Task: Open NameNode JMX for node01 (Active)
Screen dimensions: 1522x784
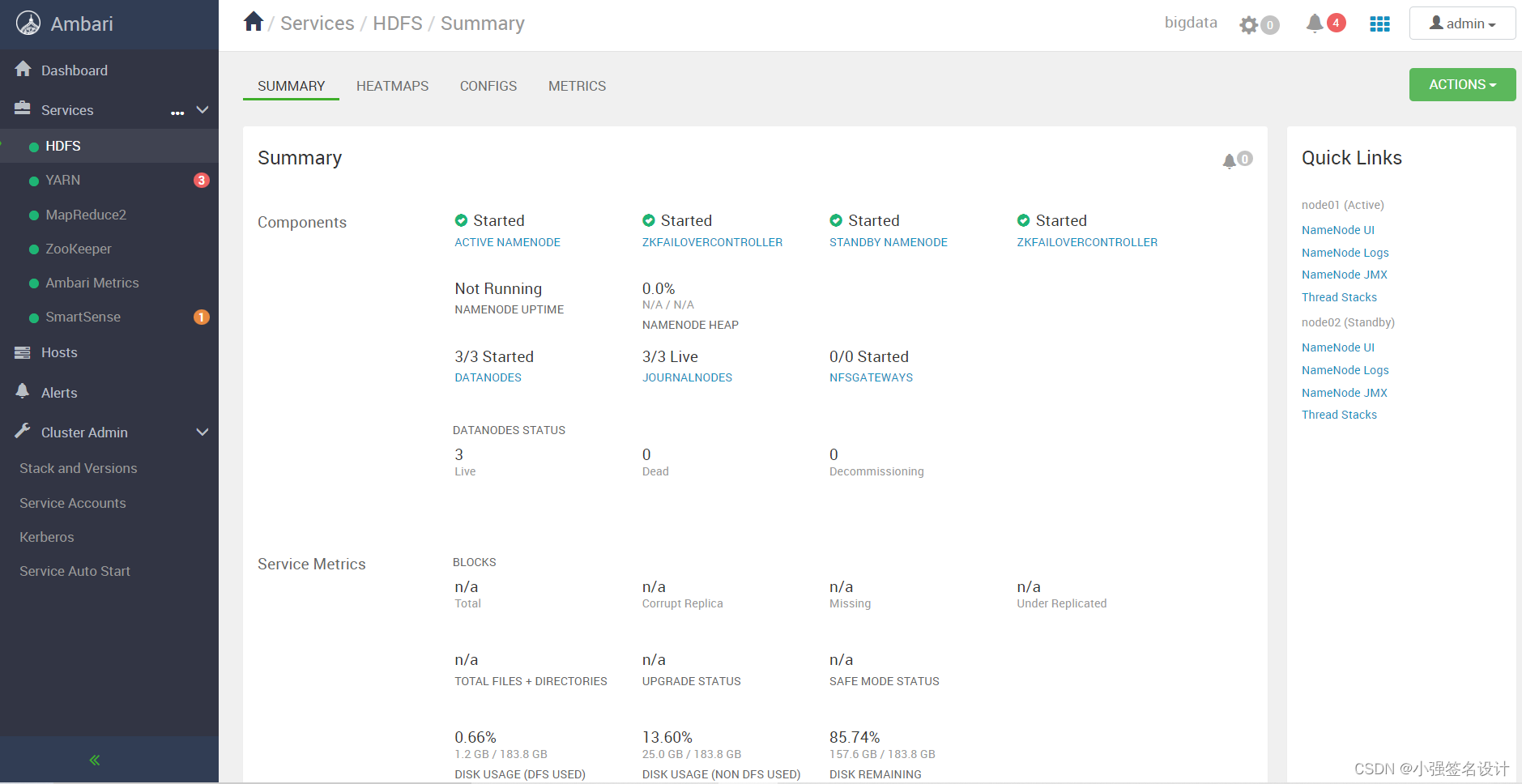Action: click(x=1345, y=275)
